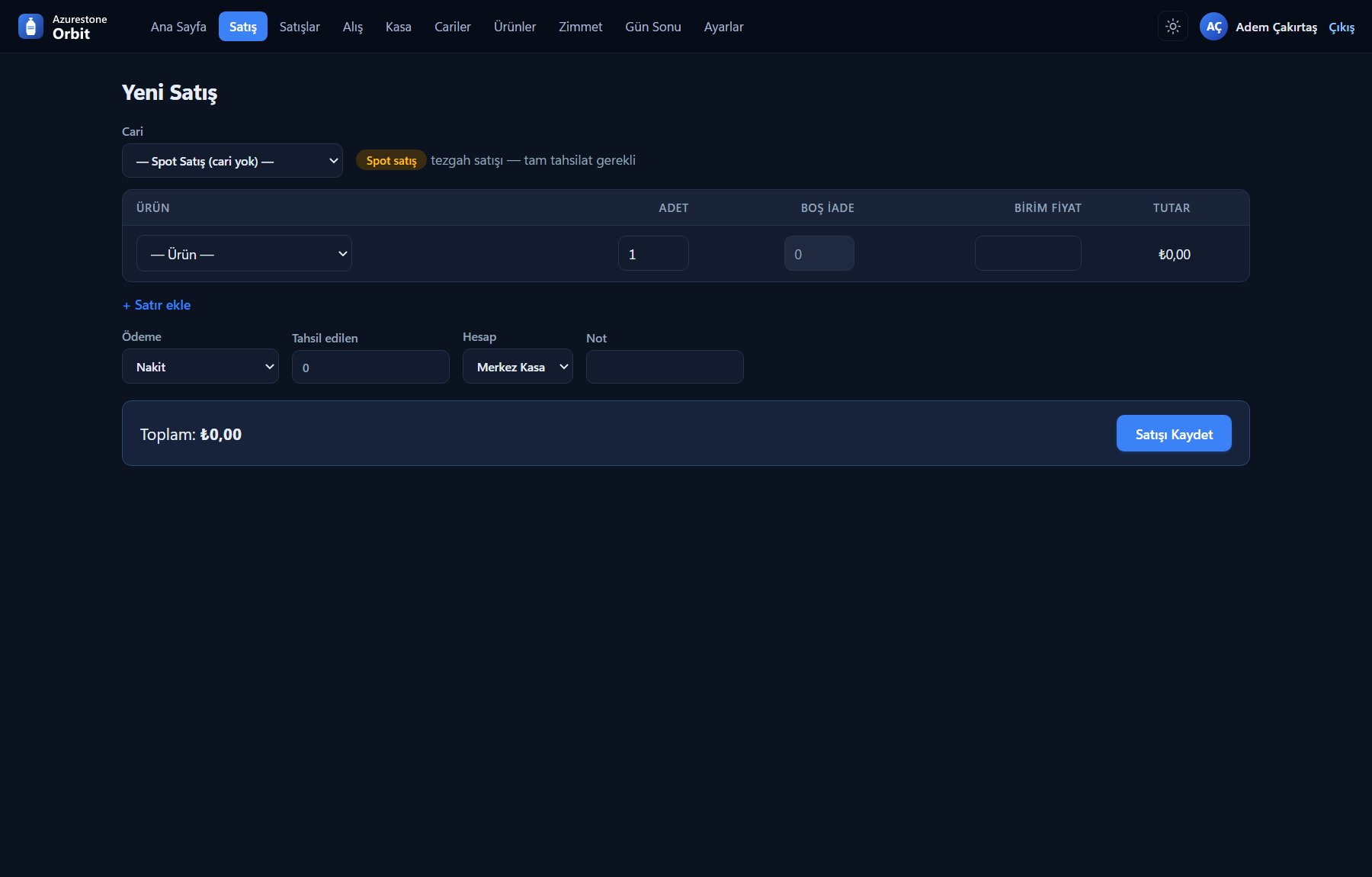Click the Spot satış badge
The width and height of the screenshot is (1372, 877).
coord(391,160)
